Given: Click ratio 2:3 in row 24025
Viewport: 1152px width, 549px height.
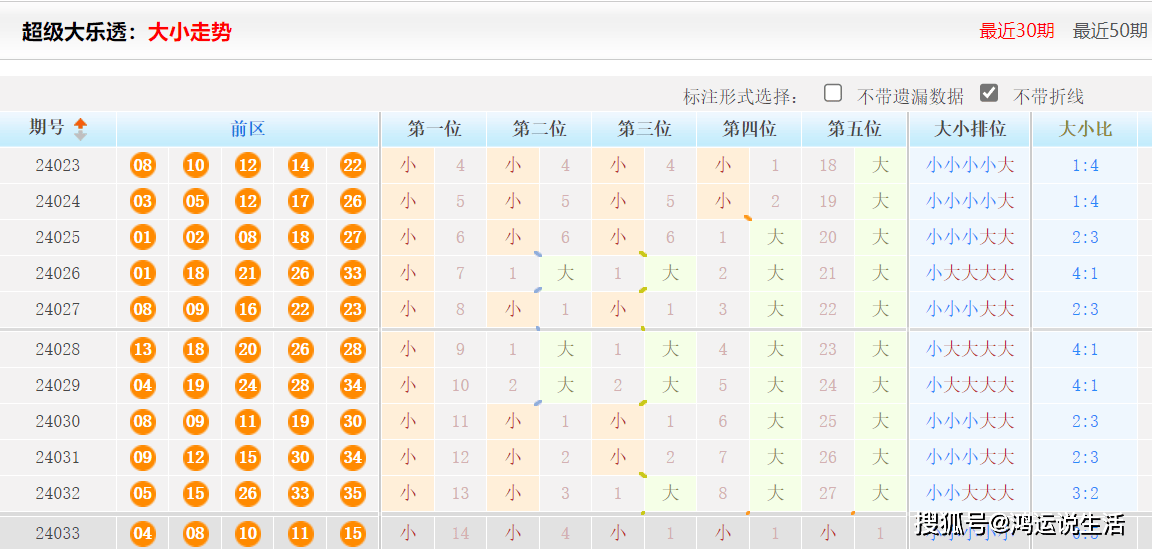Looking at the screenshot, I should pos(1085,237).
